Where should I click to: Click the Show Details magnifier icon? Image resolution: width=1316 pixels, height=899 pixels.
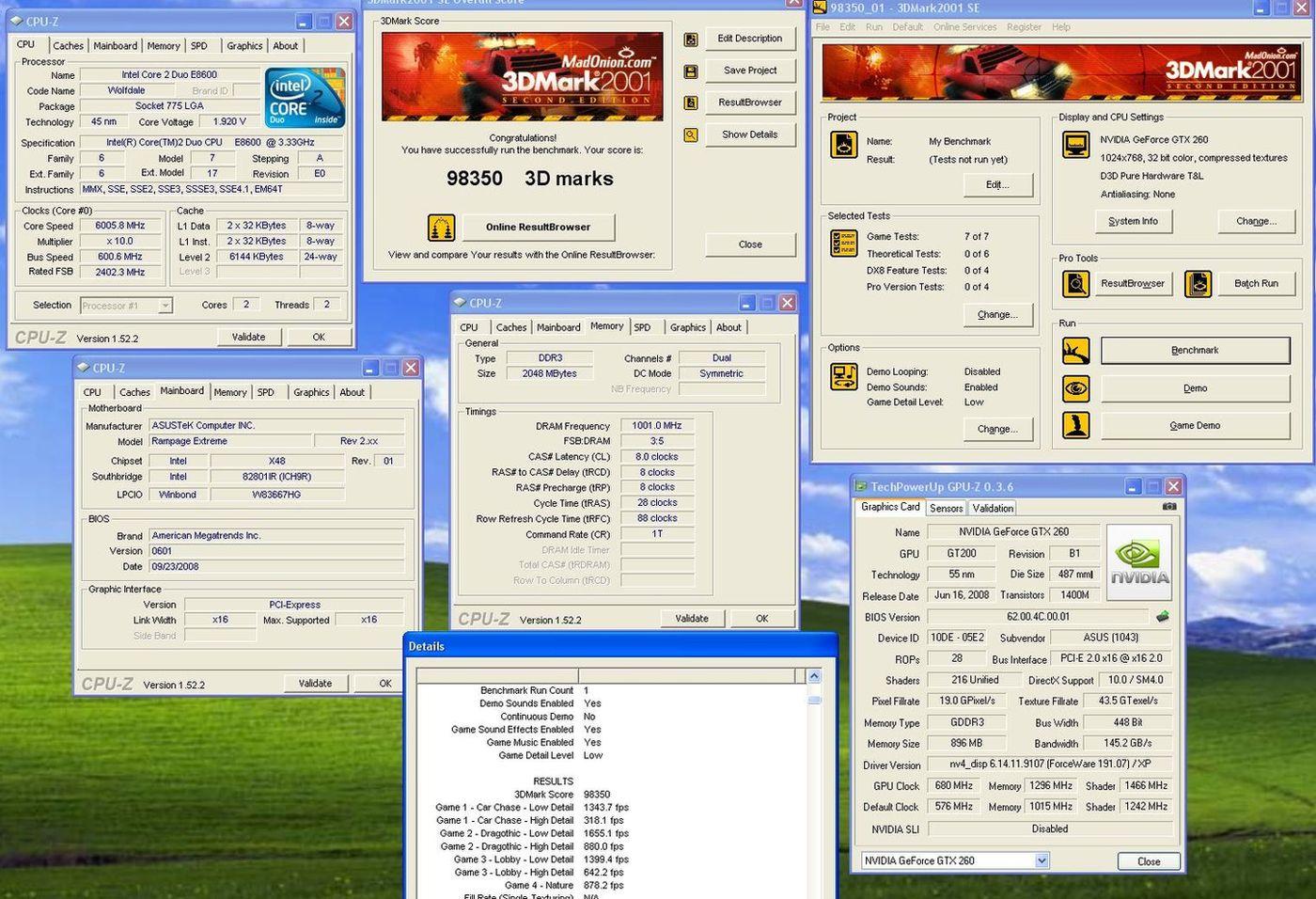coord(691,135)
